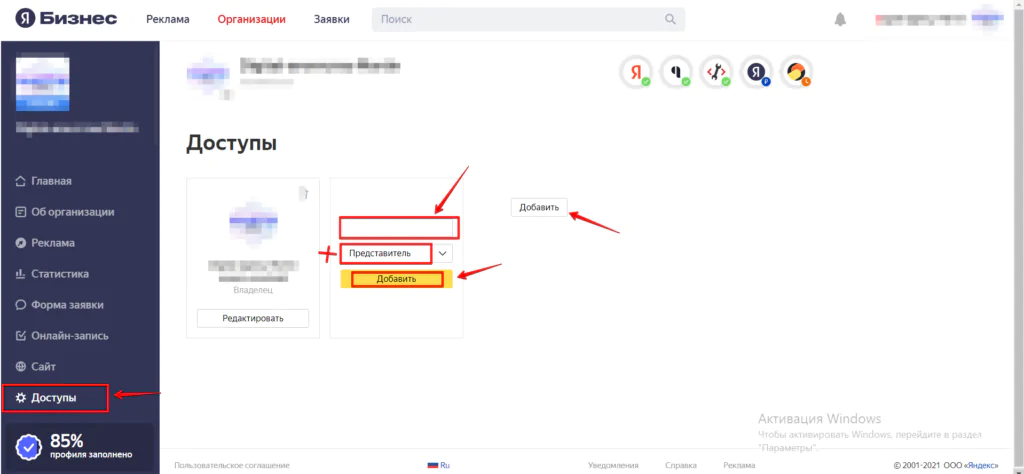Switch language using the Ru flag selector

pyautogui.click(x=439, y=465)
